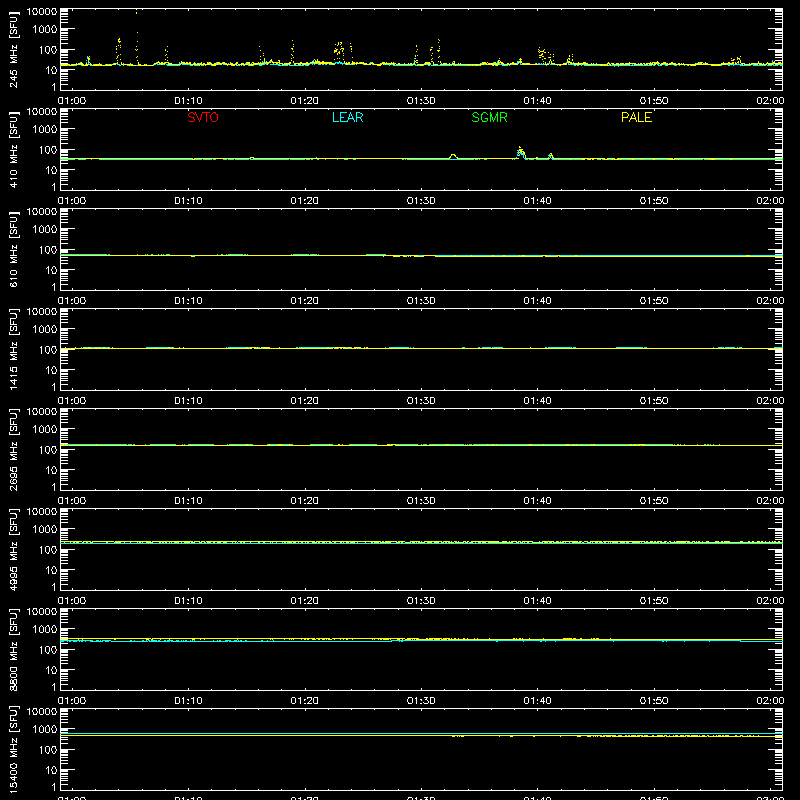Click 01:00 under the 245 MHz panel

[72, 101]
